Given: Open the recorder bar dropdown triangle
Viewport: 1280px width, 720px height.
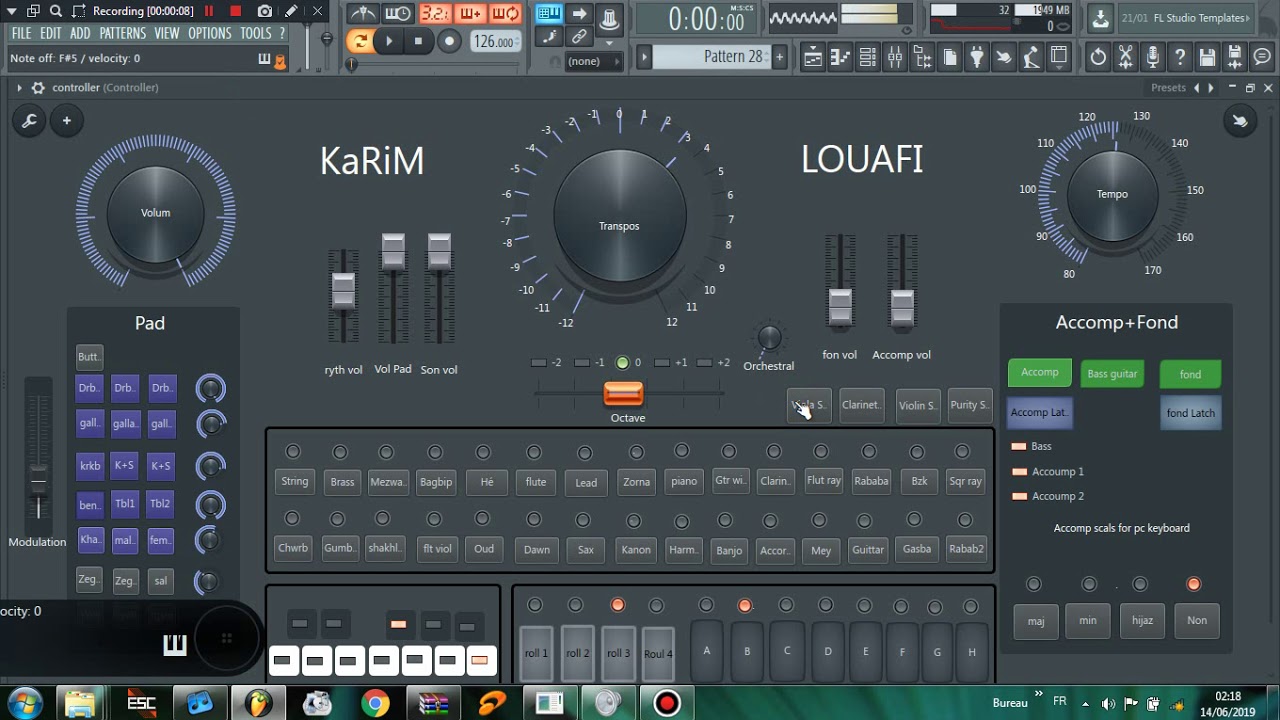Looking at the screenshot, I should (x=10, y=11).
